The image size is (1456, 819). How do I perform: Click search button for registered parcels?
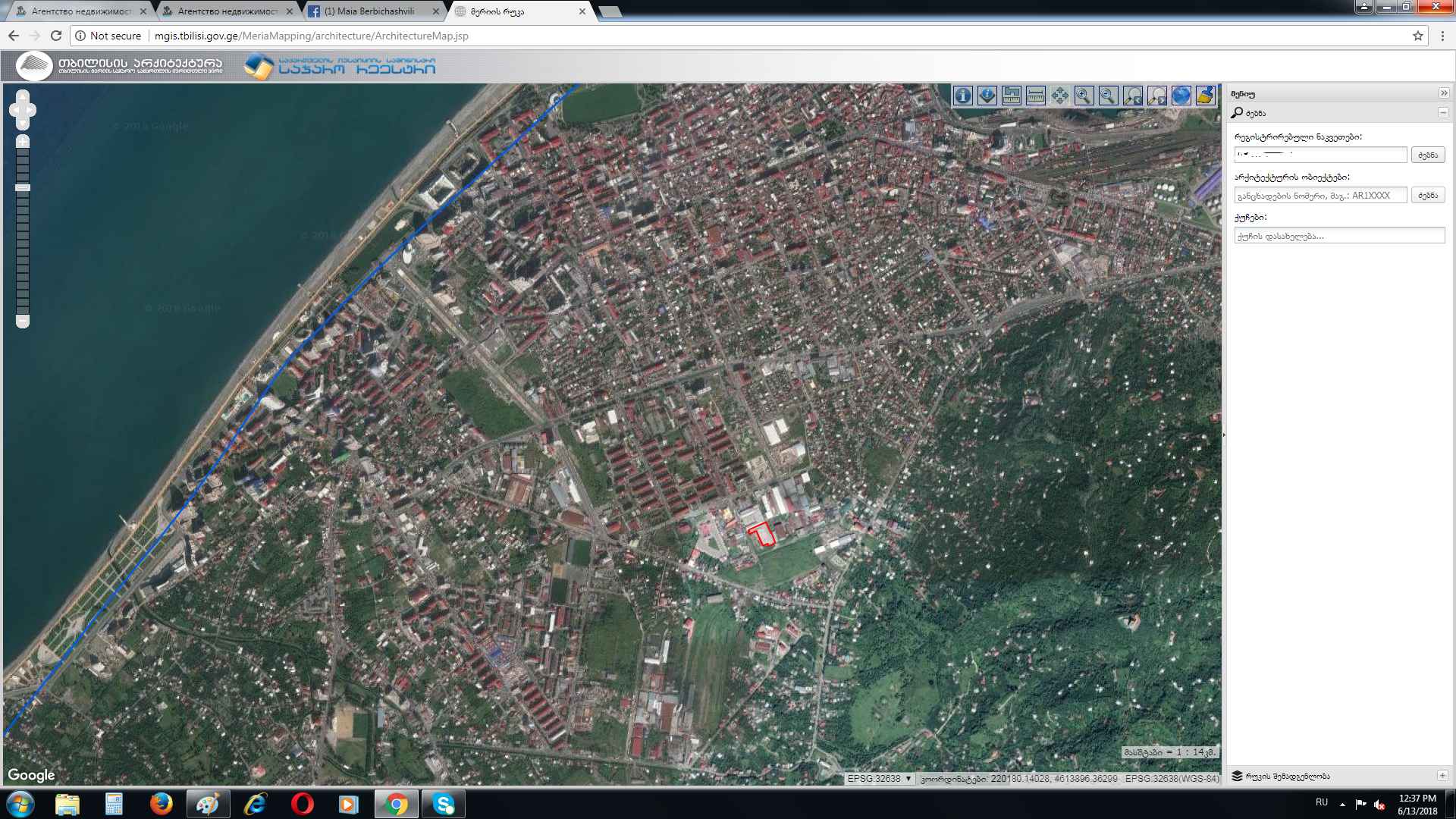coord(1428,155)
